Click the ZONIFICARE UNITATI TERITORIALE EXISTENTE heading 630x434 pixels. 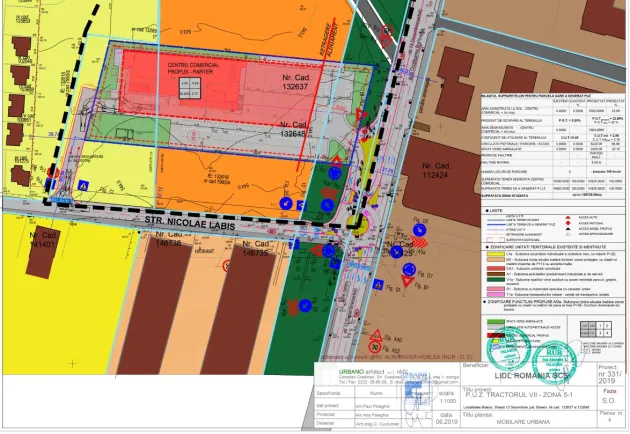548,247
